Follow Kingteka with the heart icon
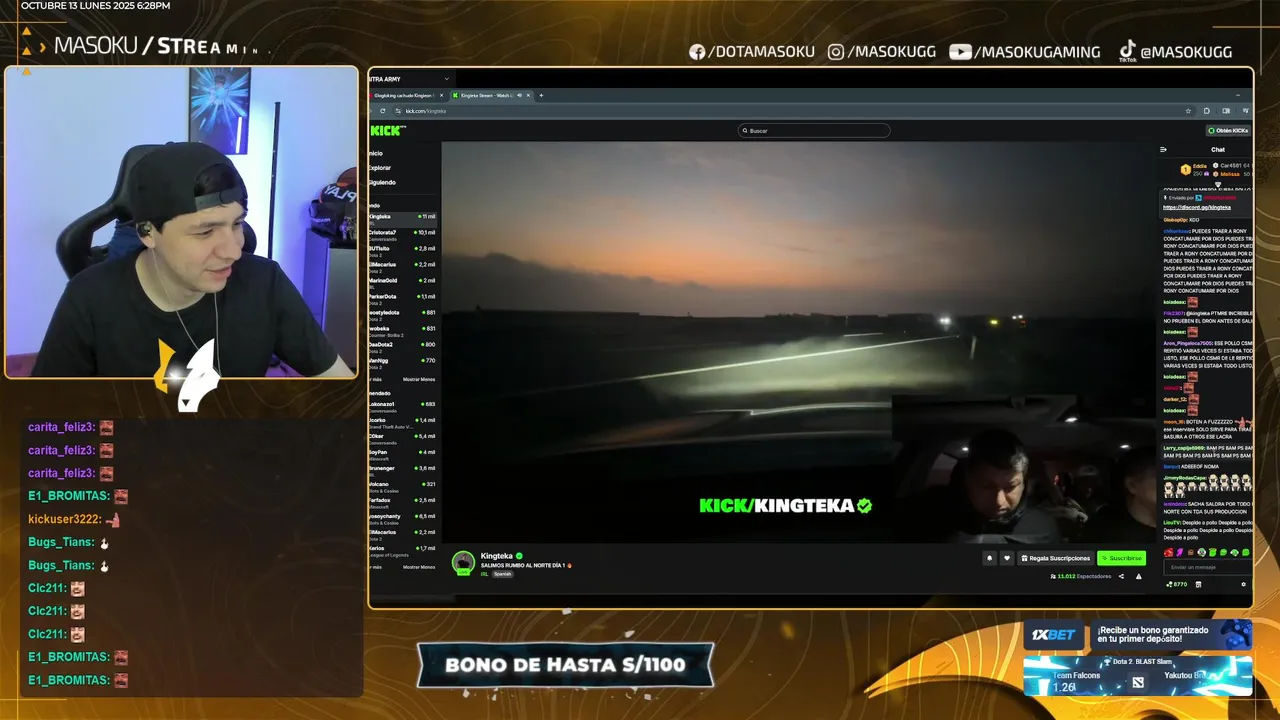1280x720 pixels. click(1007, 558)
